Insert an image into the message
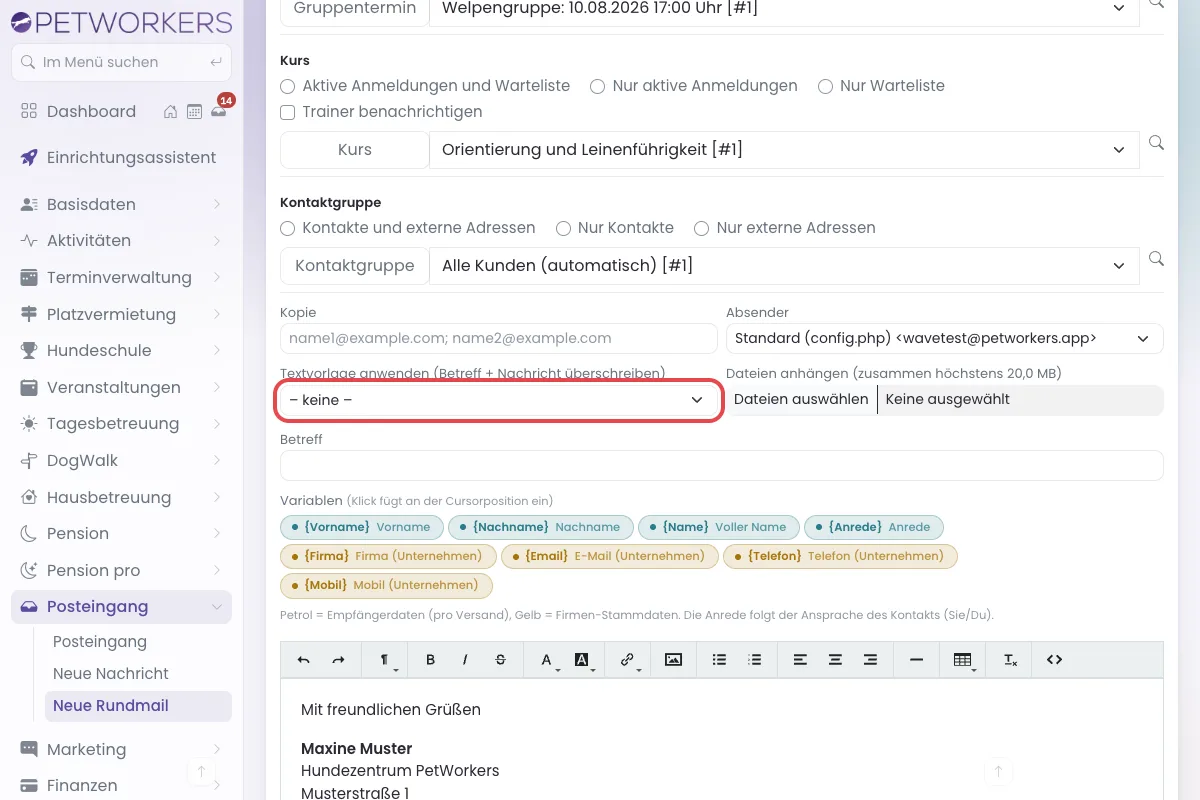The image size is (1200, 800). [x=673, y=660]
